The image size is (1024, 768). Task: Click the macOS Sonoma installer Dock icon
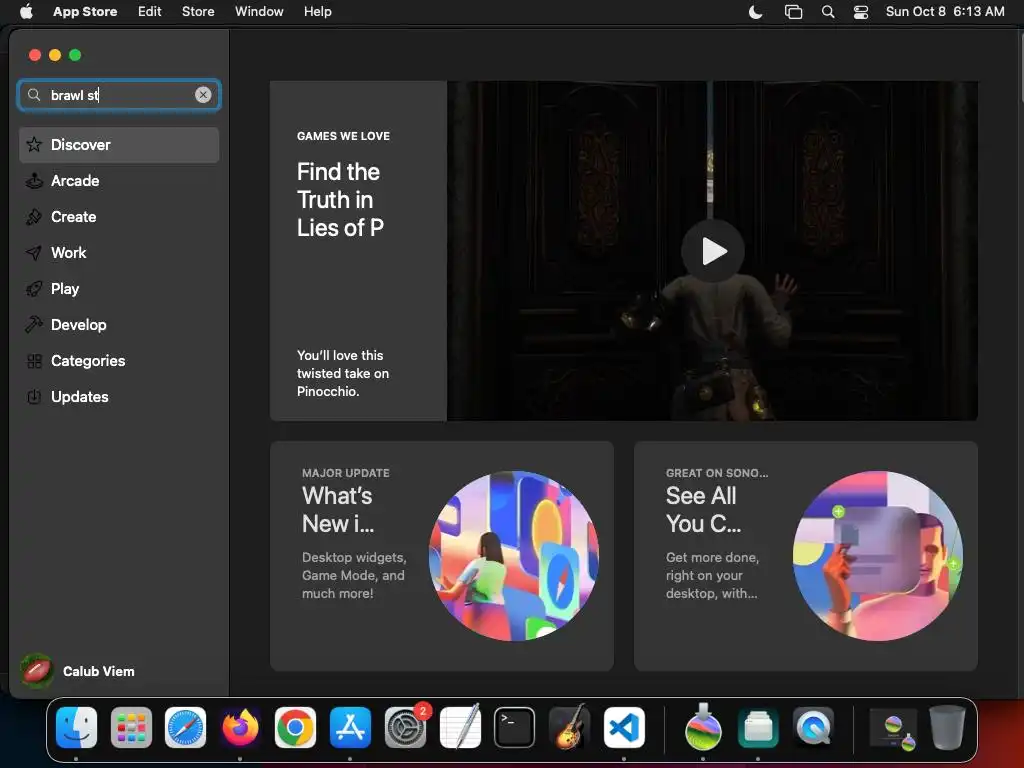[703, 727]
